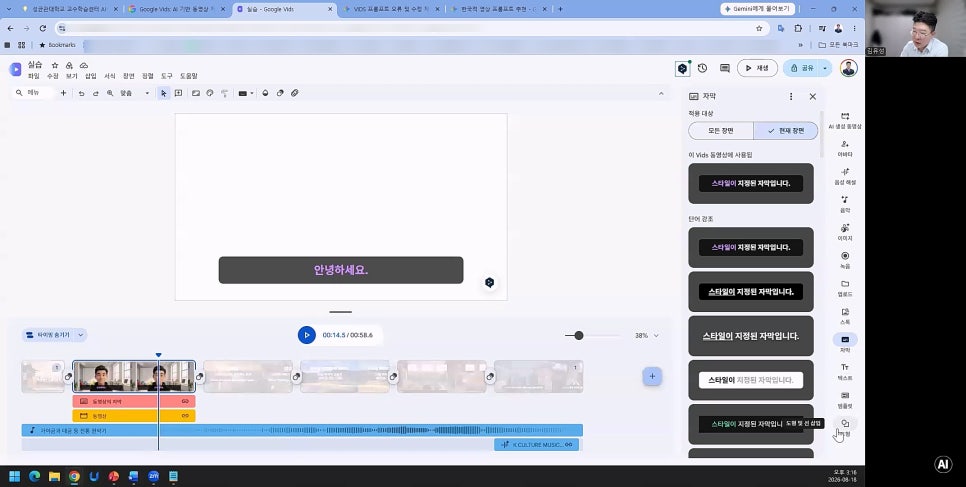Click Gemini에게 물어보기 button
Image resolution: width=966 pixels, height=487 pixels.
point(757,9)
